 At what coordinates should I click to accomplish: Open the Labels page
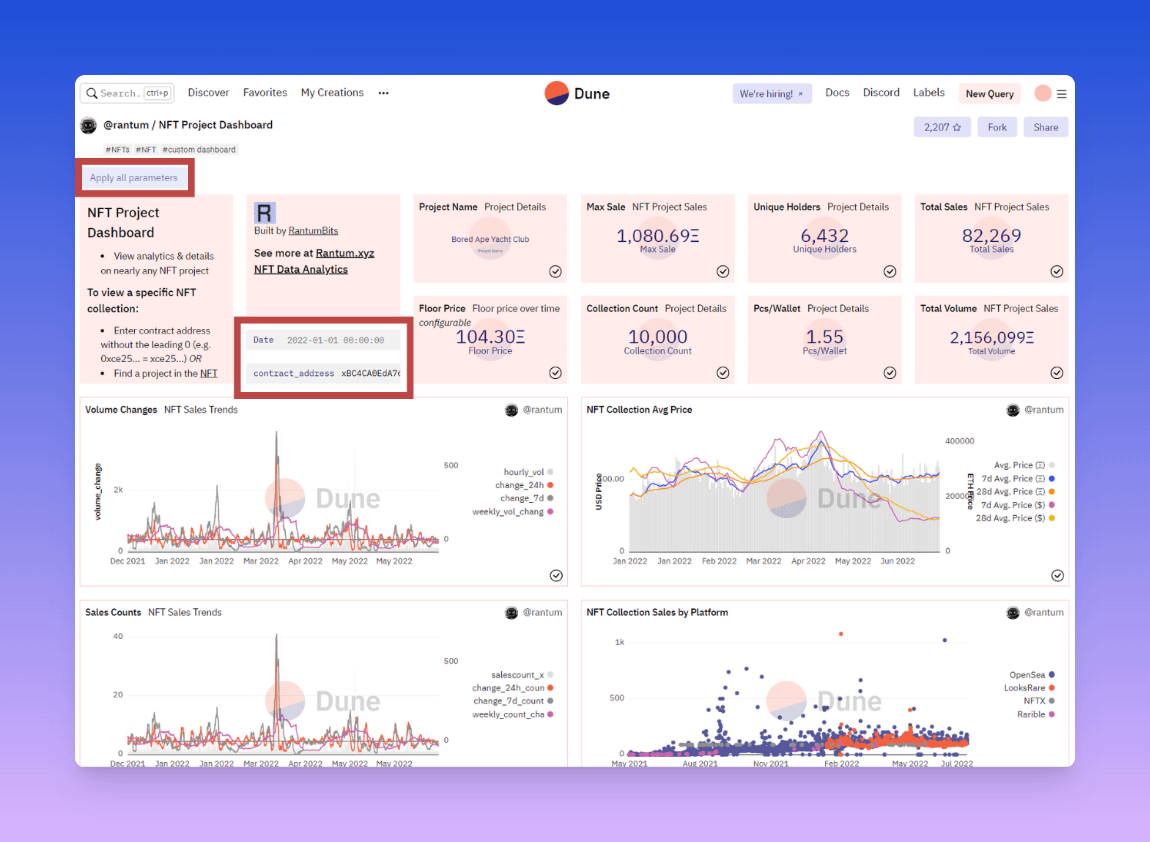coord(929,92)
